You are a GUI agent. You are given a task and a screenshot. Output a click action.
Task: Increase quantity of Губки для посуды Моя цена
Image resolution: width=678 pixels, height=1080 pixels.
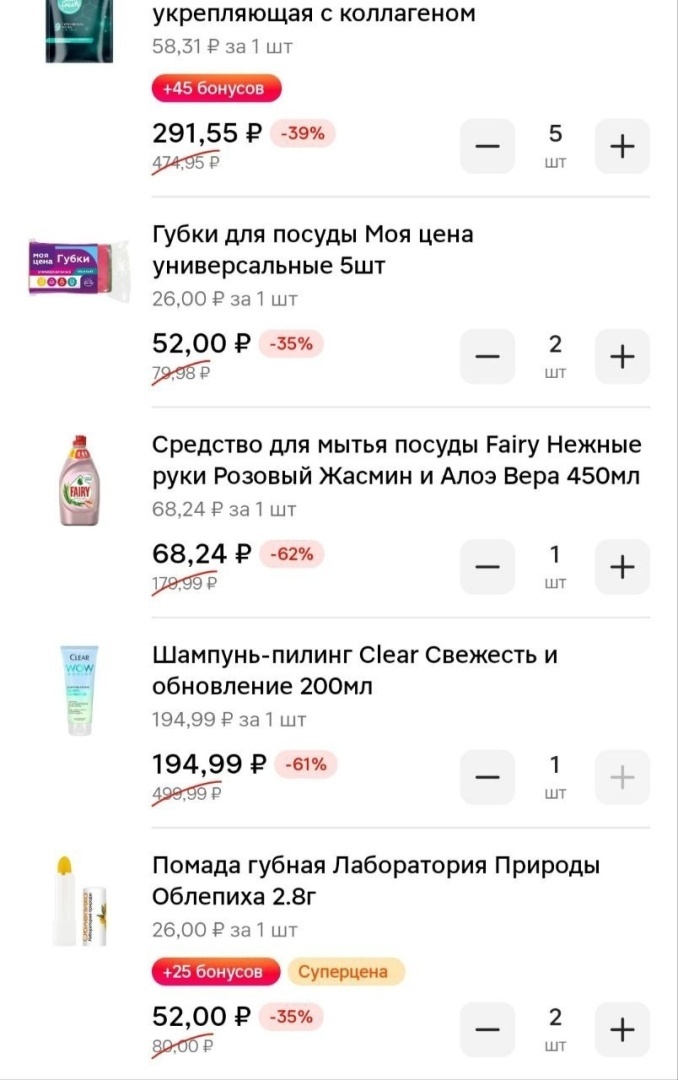tap(622, 356)
